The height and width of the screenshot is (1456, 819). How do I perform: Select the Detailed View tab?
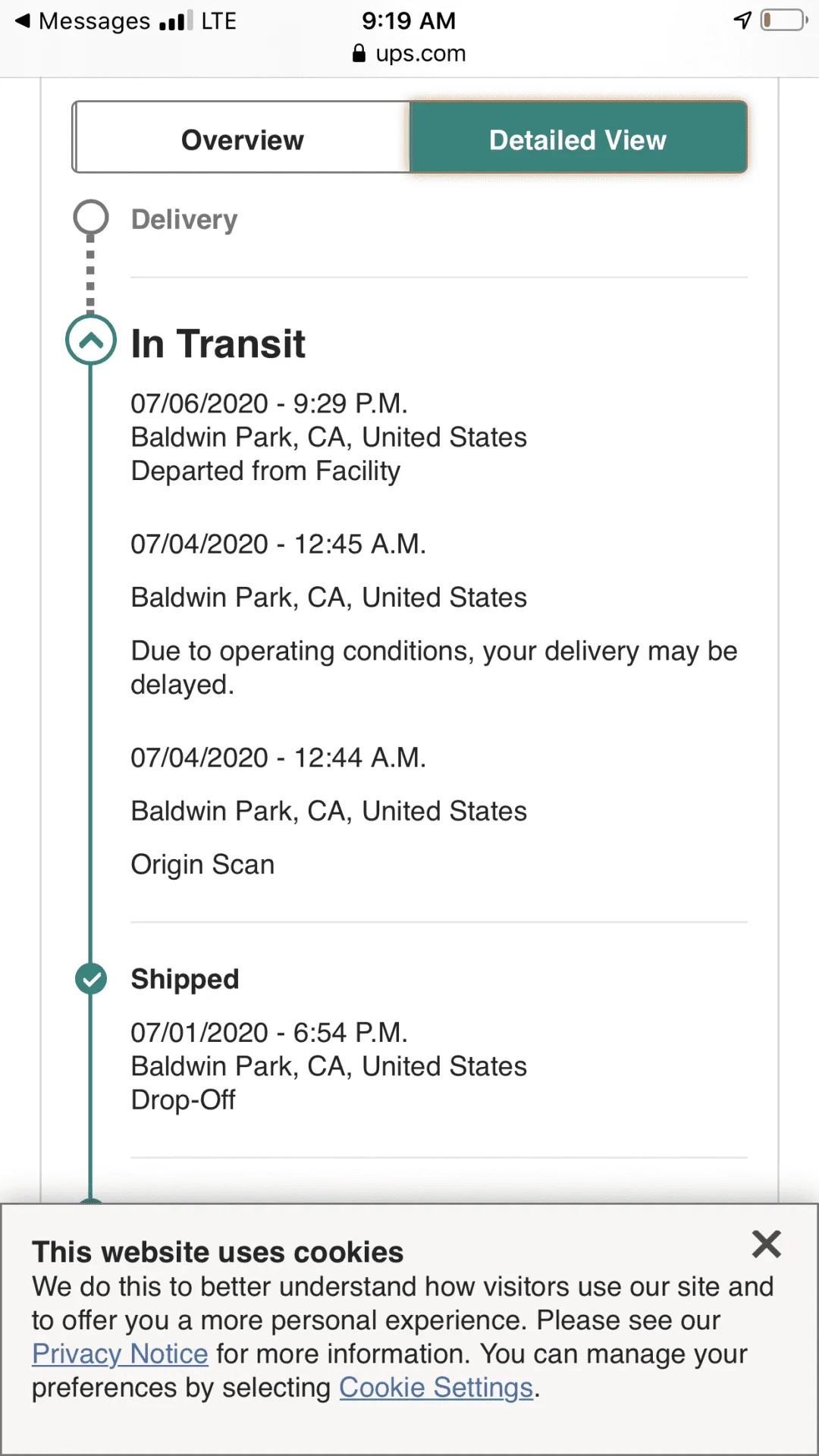point(578,140)
